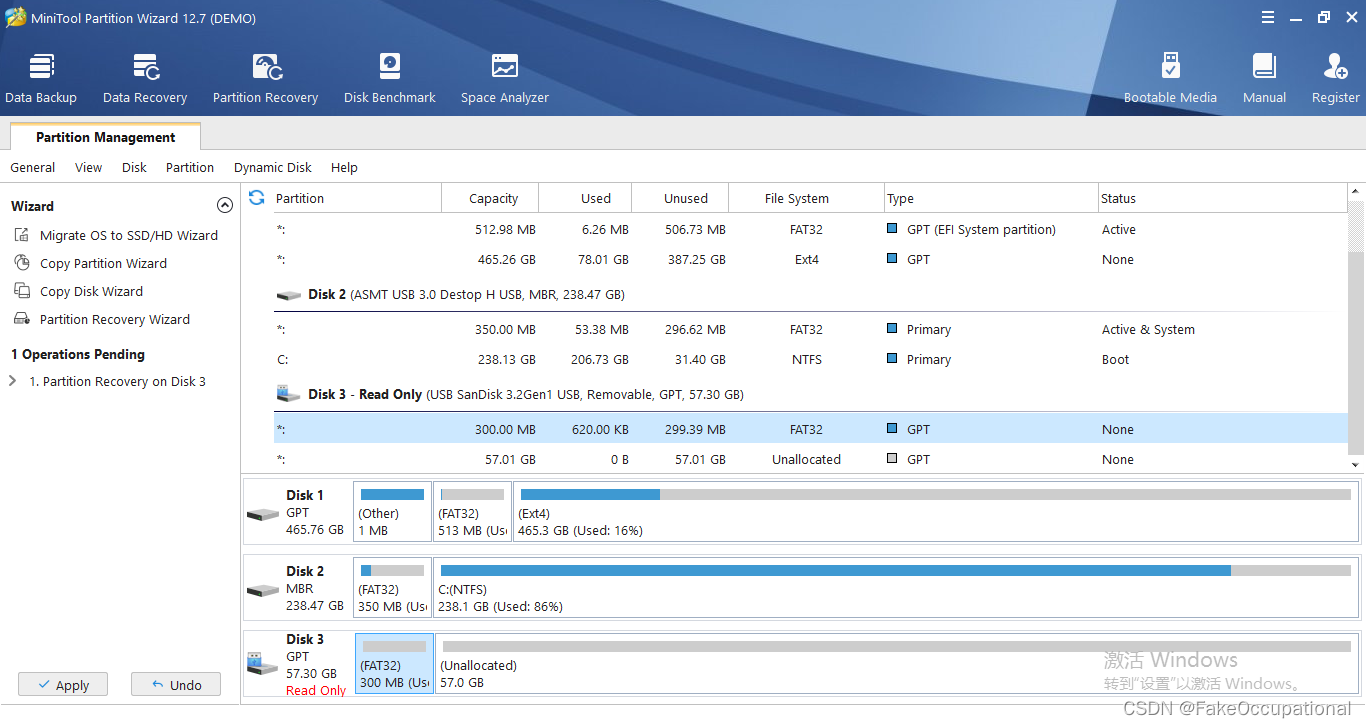The image size is (1366, 728).
Task: Click the partition list scroll up arrow
Action: 1356,191
